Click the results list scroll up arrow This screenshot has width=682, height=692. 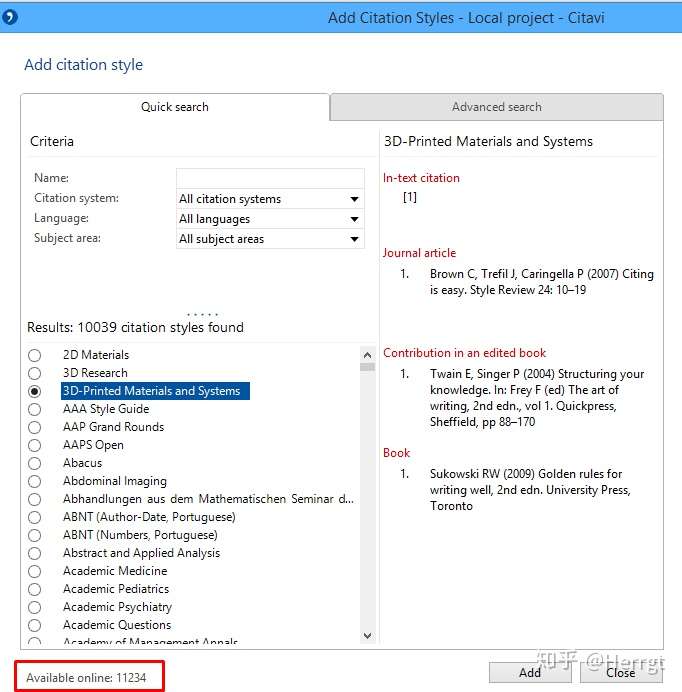(x=367, y=355)
